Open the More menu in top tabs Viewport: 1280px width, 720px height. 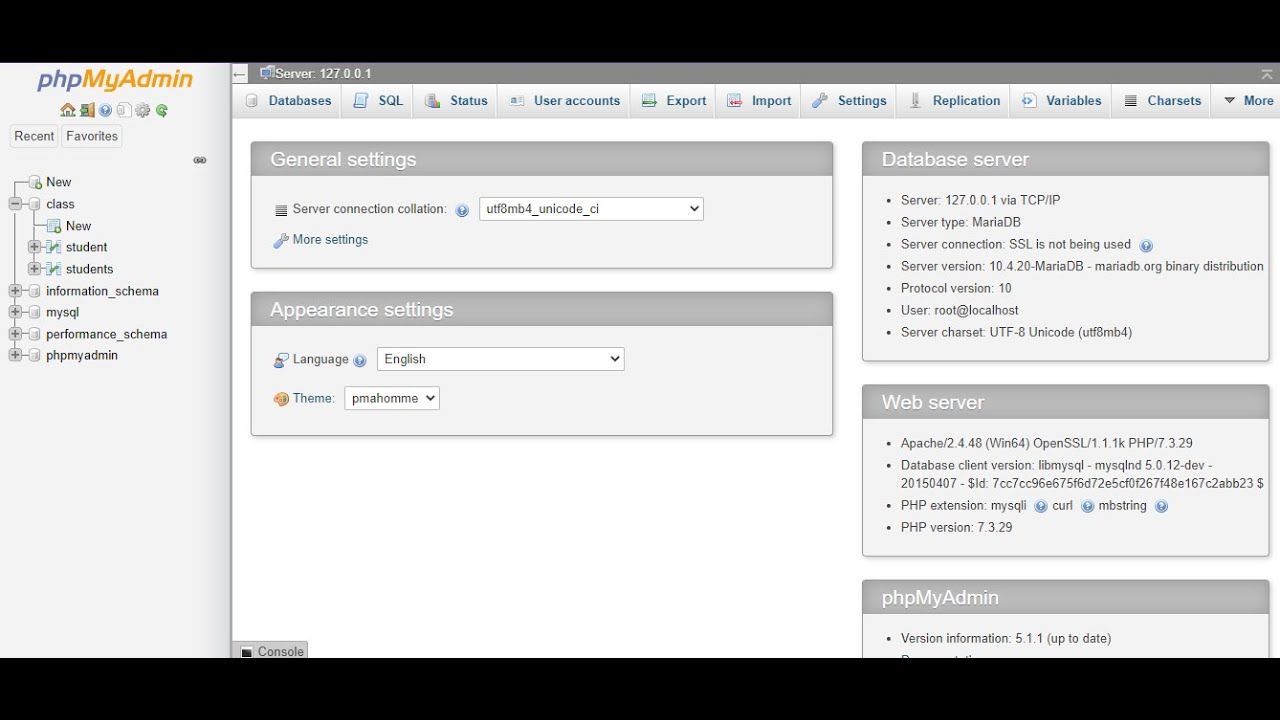1248,101
